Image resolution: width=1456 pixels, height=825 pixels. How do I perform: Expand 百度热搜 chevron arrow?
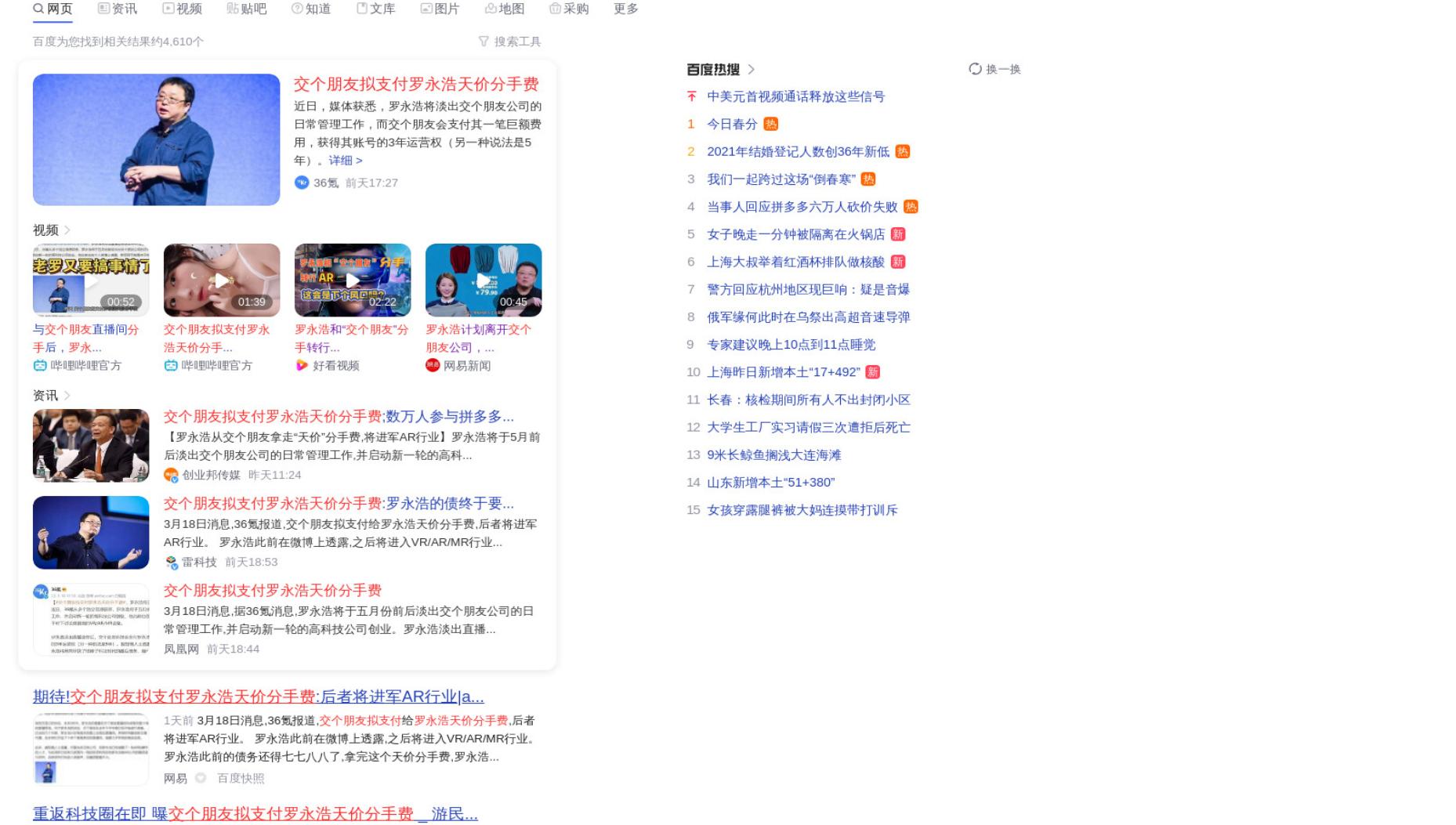click(x=751, y=69)
